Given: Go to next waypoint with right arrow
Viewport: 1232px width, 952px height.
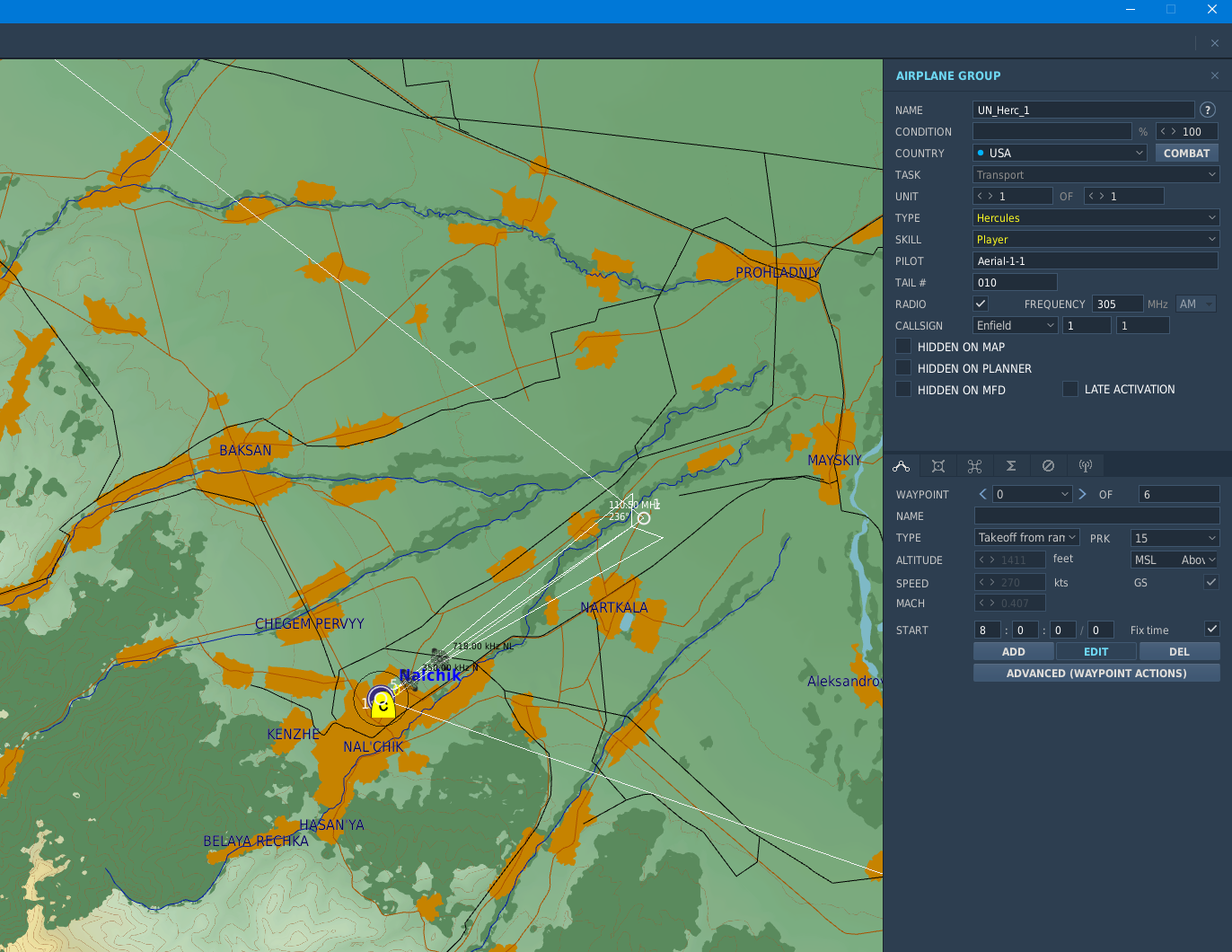Looking at the screenshot, I should [1082, 494].
